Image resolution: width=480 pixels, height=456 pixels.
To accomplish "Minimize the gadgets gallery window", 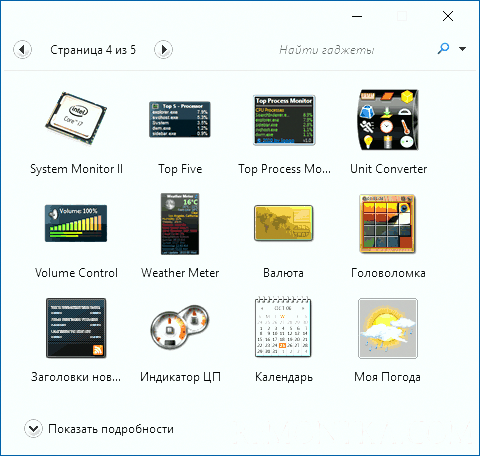I will pos(357,16).
